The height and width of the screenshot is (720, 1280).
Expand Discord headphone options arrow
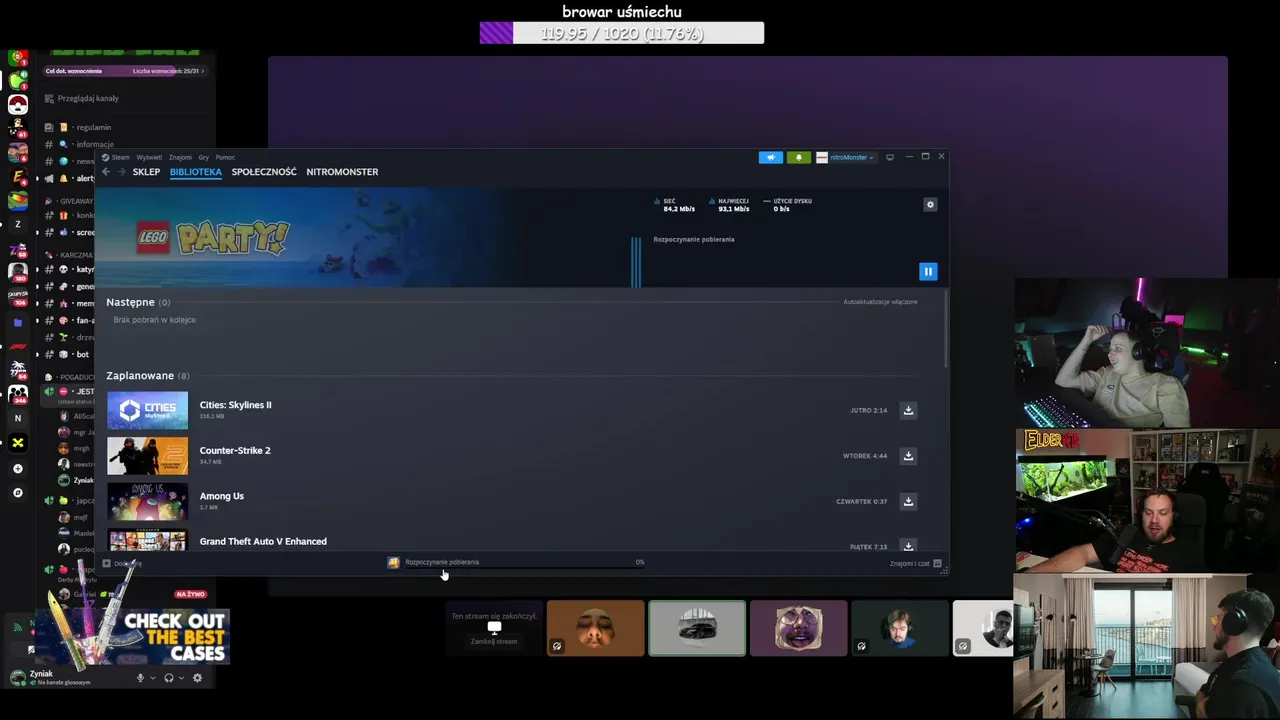click(181, 678)
